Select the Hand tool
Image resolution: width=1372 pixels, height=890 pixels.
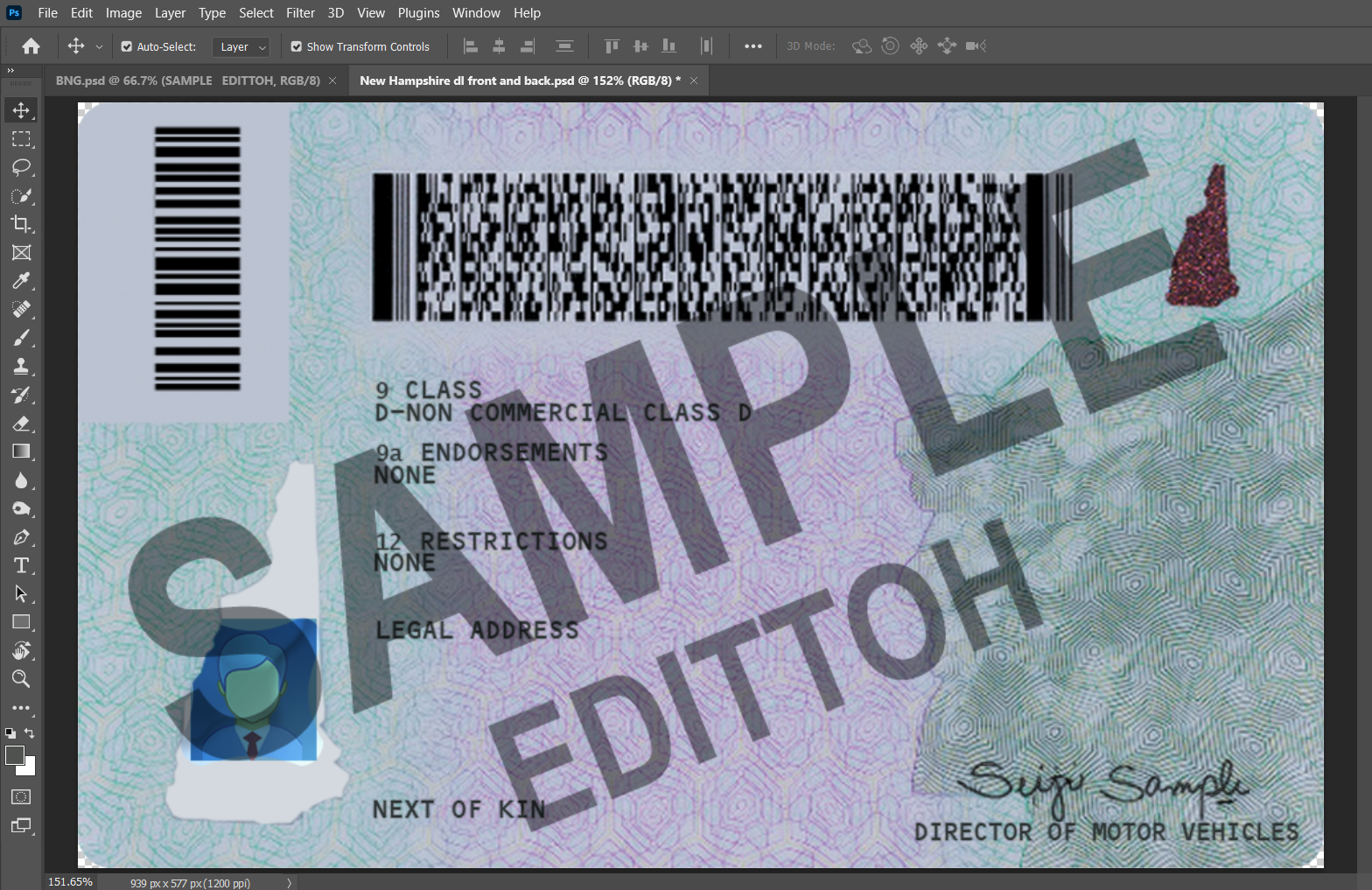point(21,650)
